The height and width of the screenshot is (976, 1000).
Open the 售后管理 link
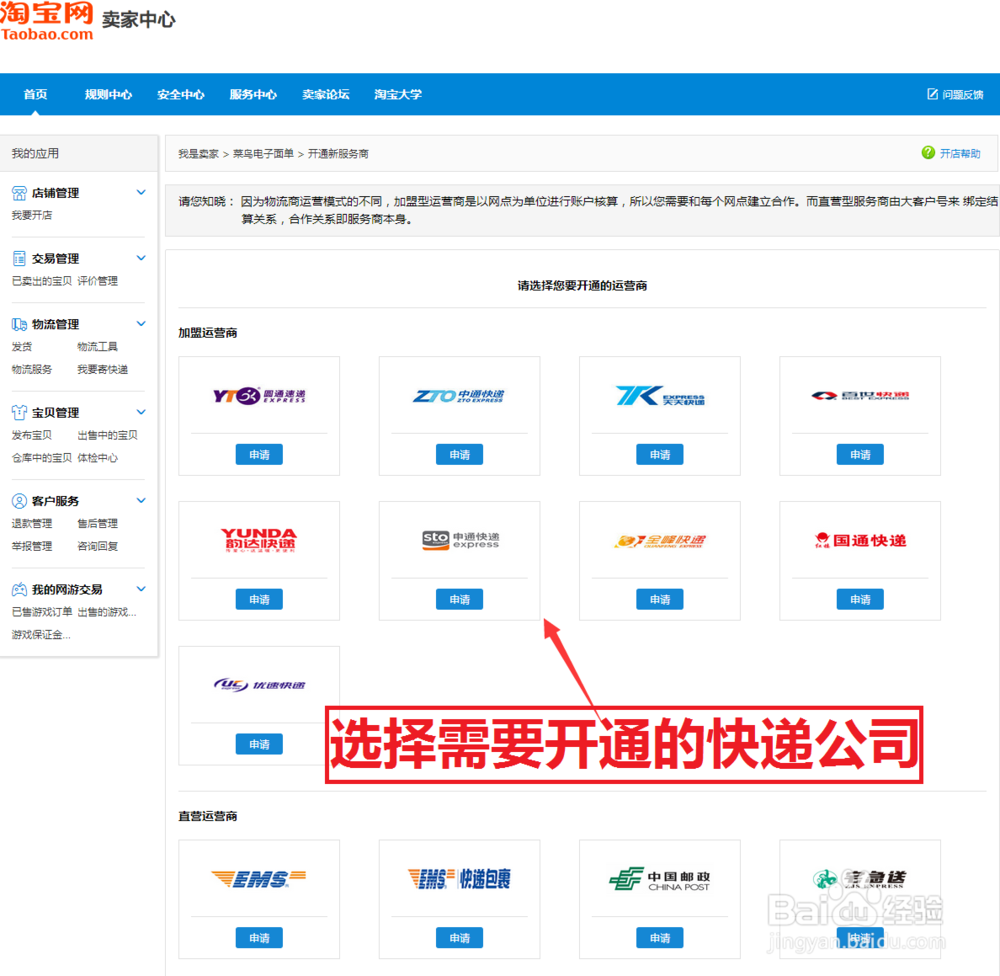click(98, 523)
